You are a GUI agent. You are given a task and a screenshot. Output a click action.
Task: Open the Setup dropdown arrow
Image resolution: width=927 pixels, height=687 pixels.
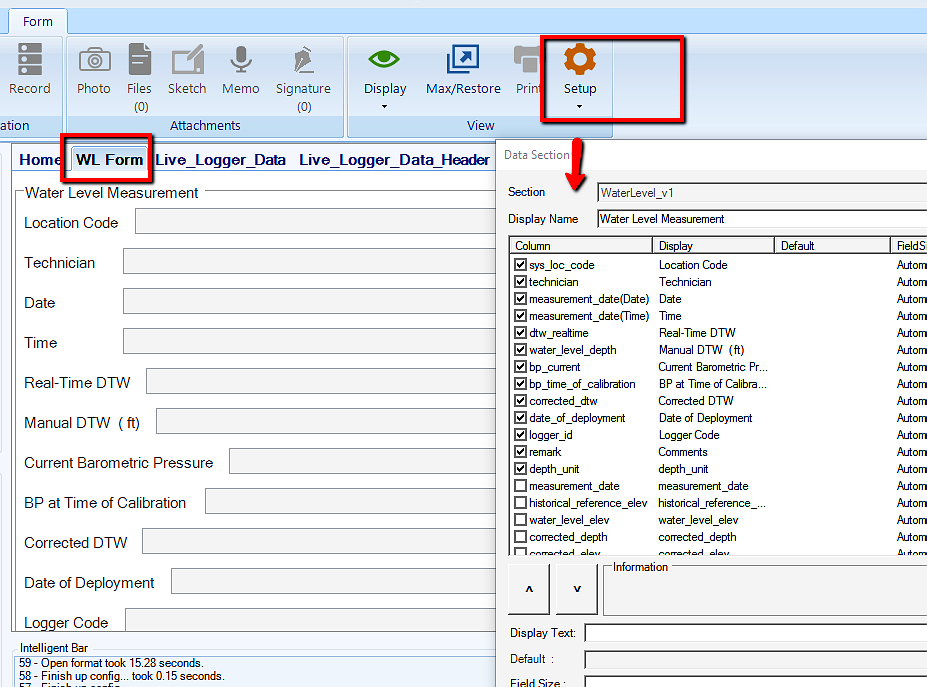[x=580, y=106]
